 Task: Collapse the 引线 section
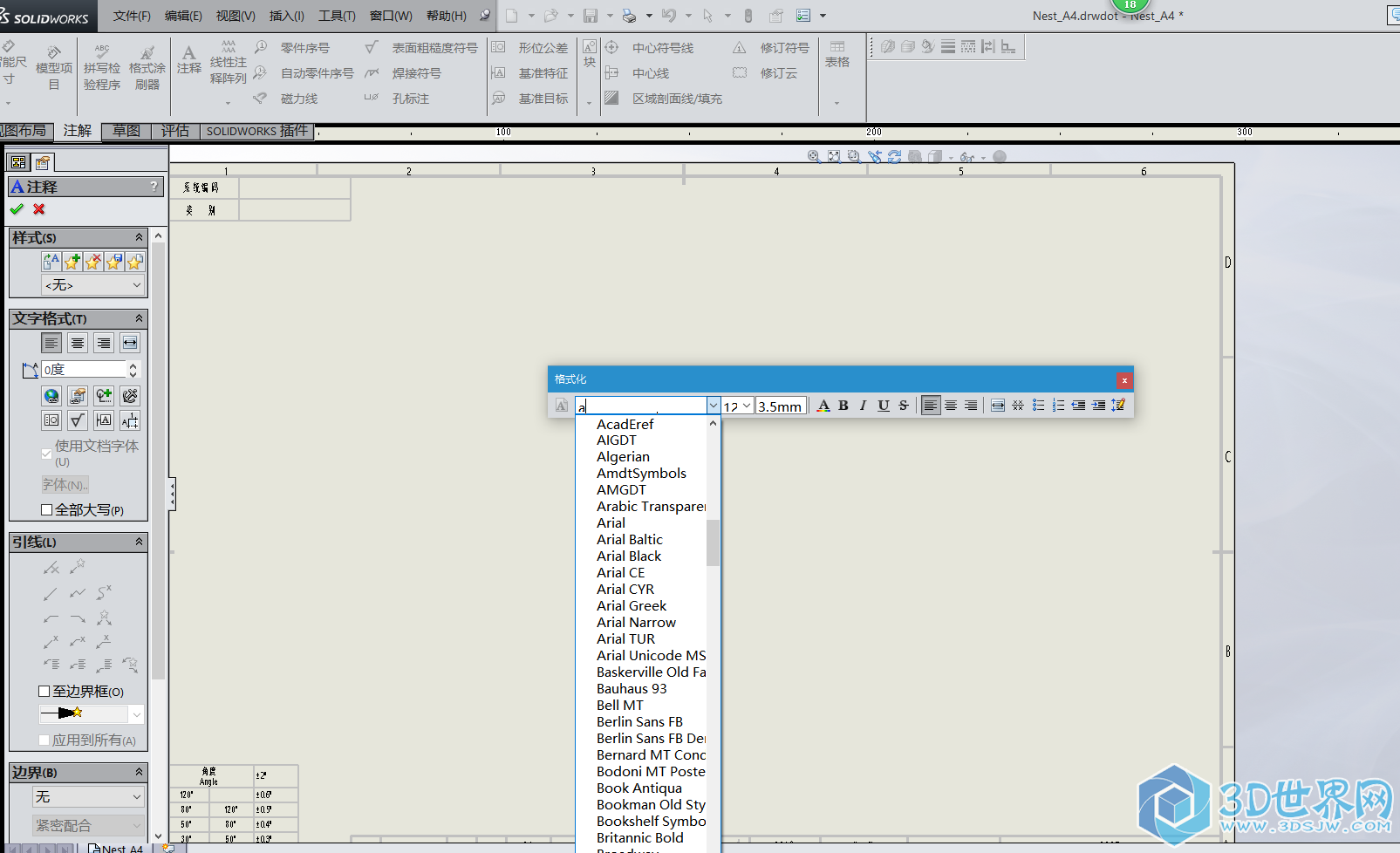click(x=139, y=542)
